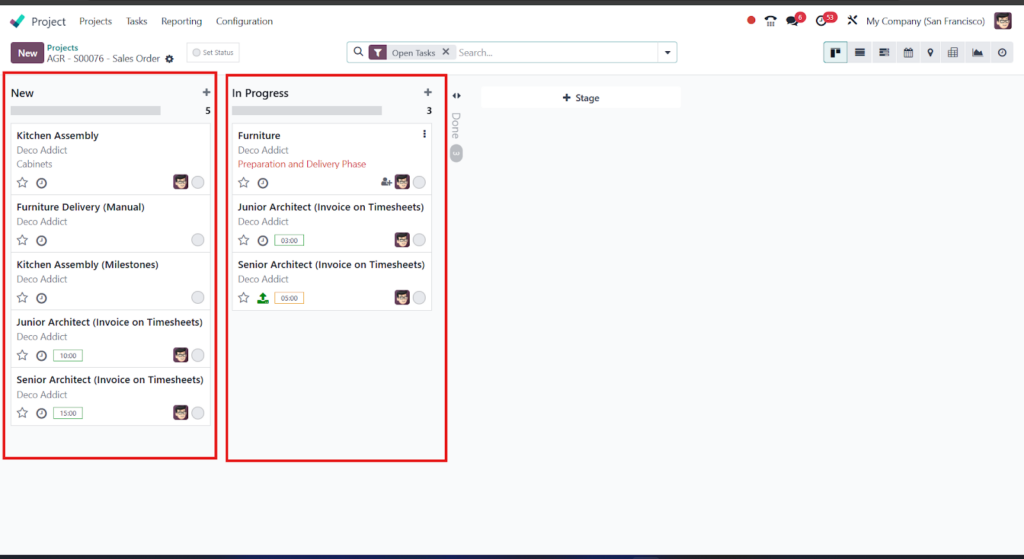Viewport: 1024px width, 559px height.
Task: Go to the Projects breadcrumb link
Action: click(x=62, y=48)
